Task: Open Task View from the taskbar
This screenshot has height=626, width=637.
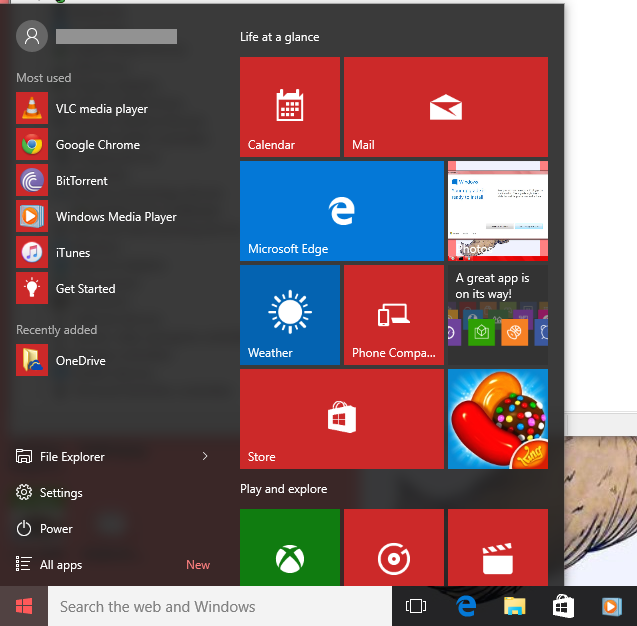Action: pos(416,606)
